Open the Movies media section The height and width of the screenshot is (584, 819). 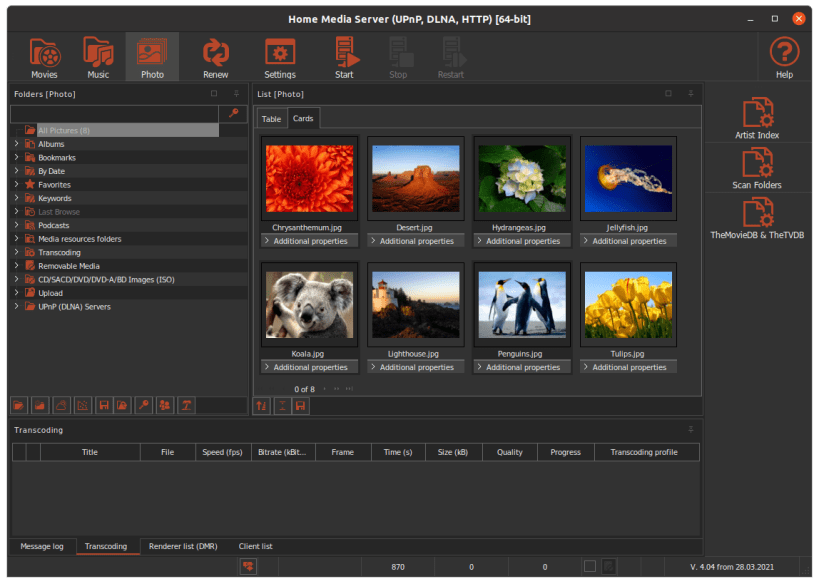[44, 56]
